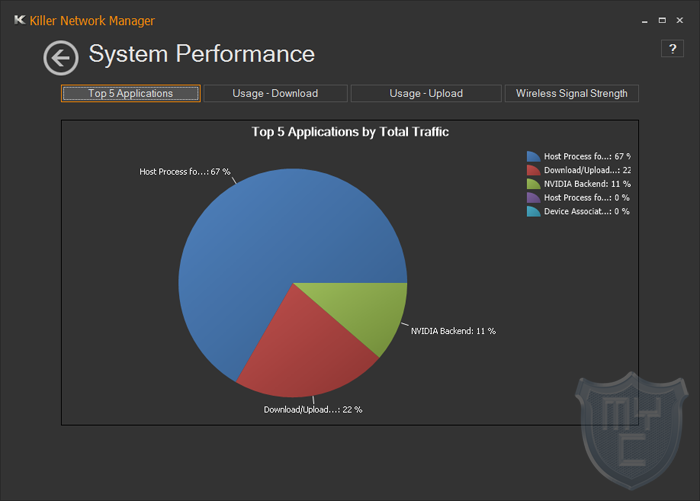Click legend text 'Device Associat...: 0 %'
Viewport: 700px width, 501px height.
[587, 212]
